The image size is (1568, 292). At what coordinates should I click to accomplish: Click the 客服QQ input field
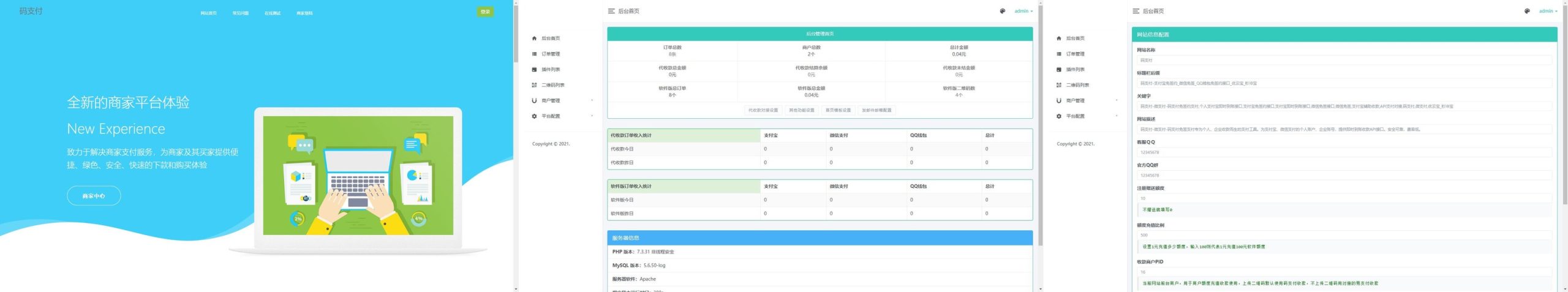coord(1344,152)
